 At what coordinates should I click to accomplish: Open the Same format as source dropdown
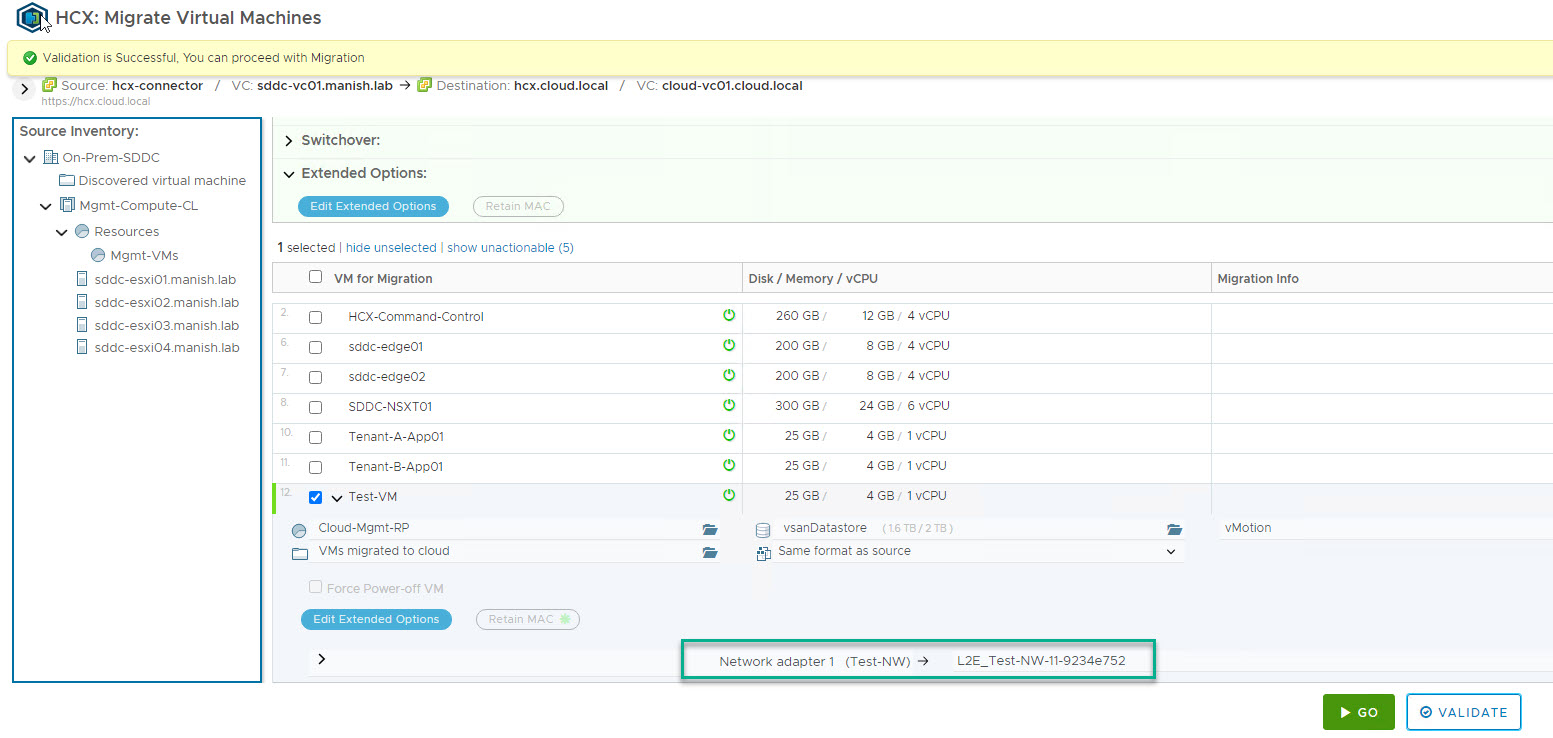(x=1171, y=552)
